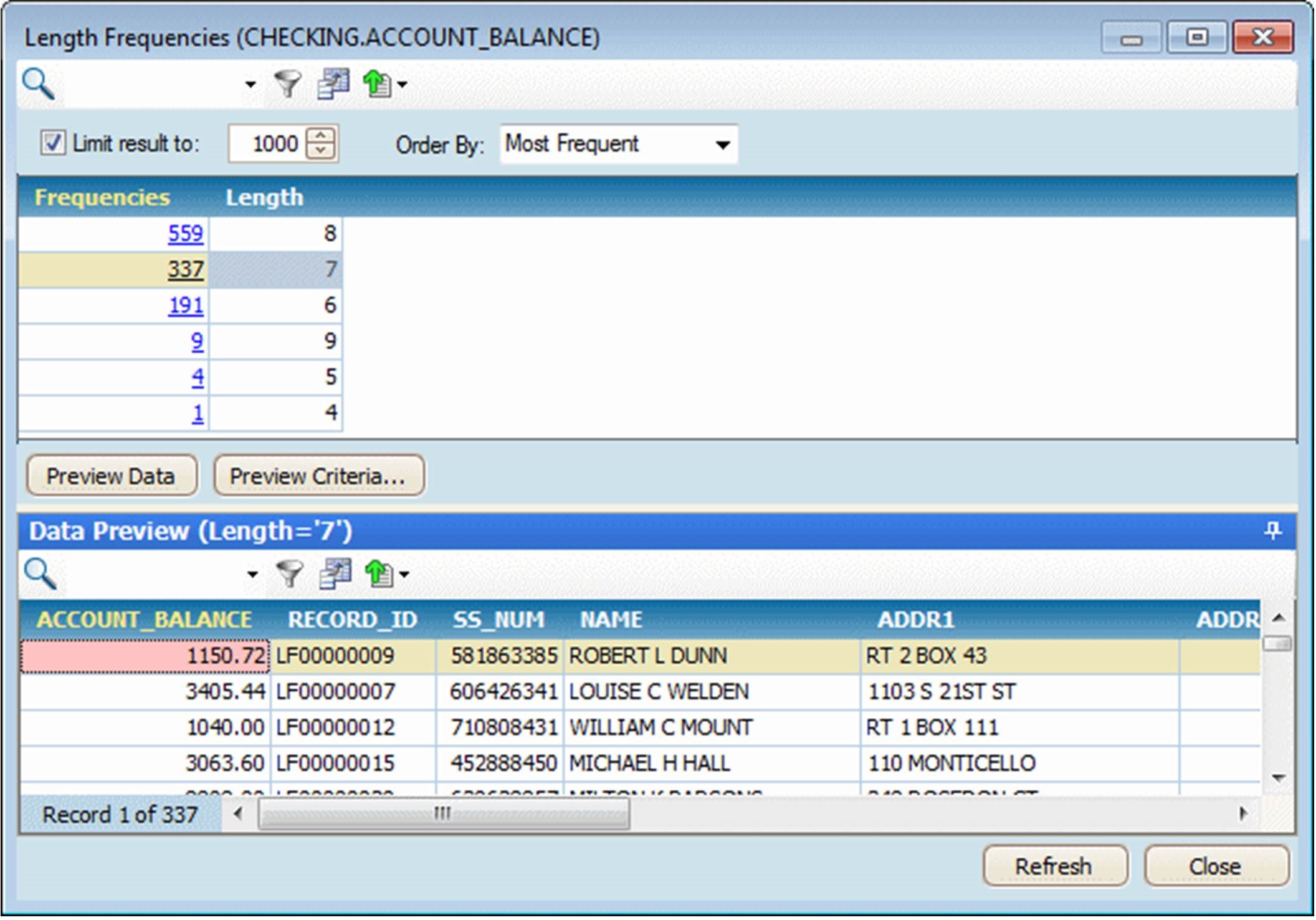Screen dimensions: 1316x920
Task: Open the frequency link 559
Action: [x=186, y=234]
